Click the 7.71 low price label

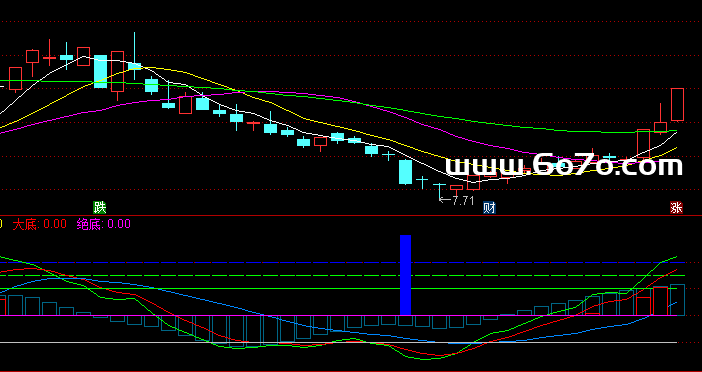463,201
